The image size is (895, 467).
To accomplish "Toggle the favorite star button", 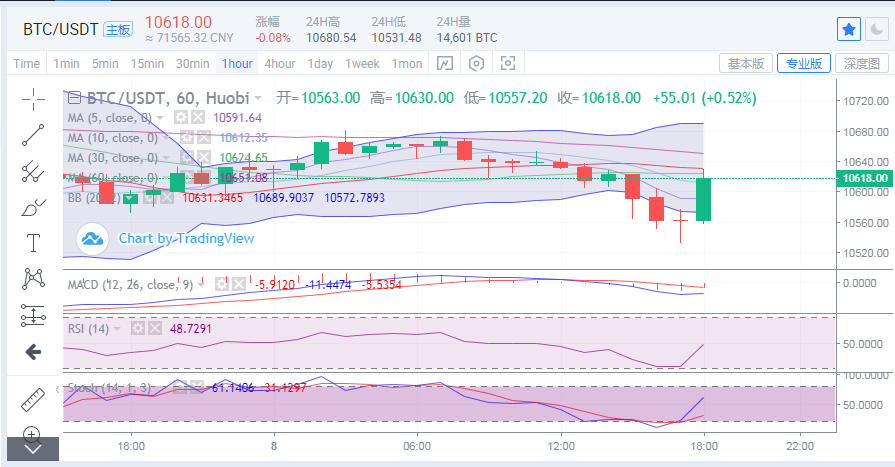I will tap(849, 29).
